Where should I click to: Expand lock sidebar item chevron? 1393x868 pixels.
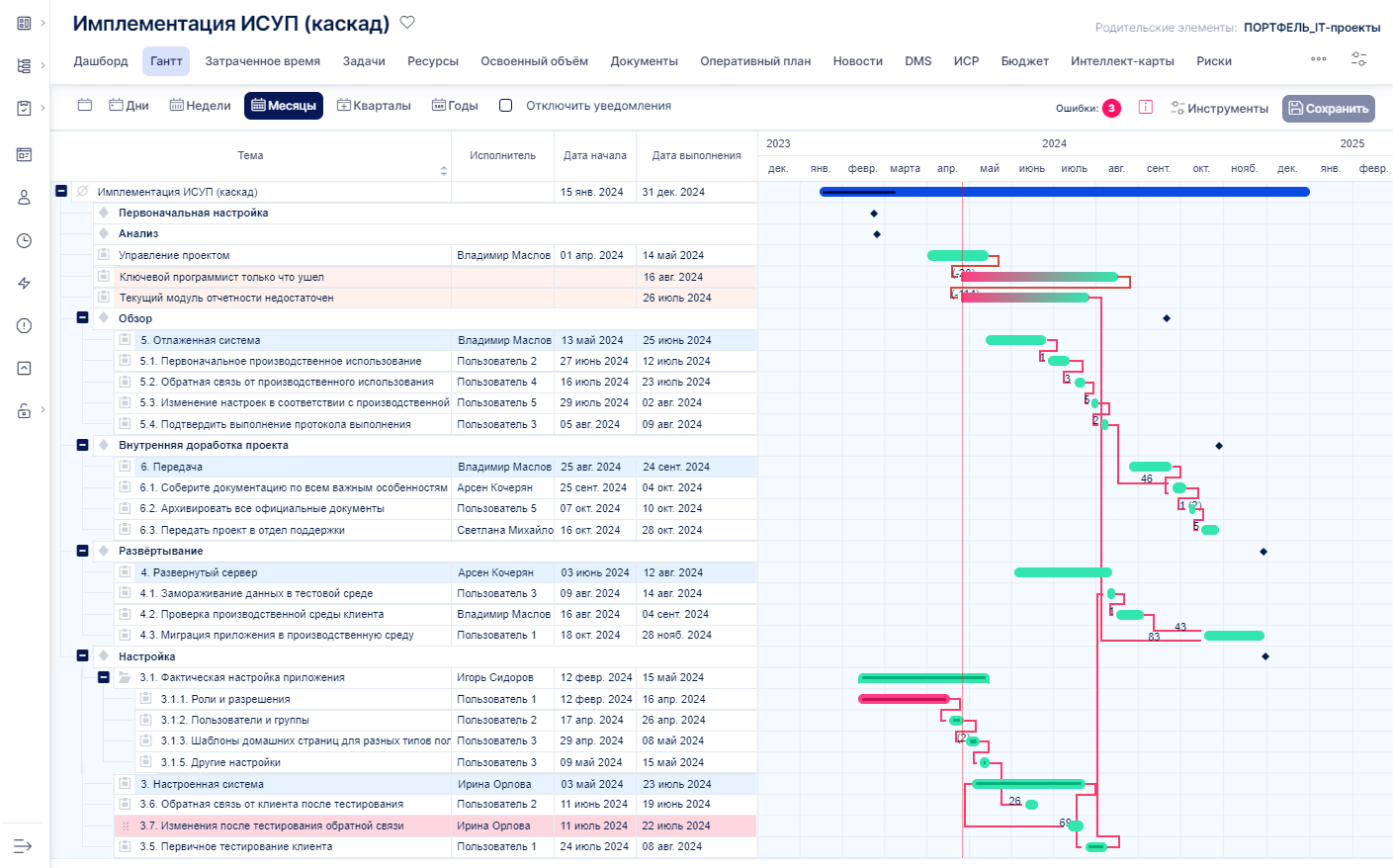coord(43,409)
